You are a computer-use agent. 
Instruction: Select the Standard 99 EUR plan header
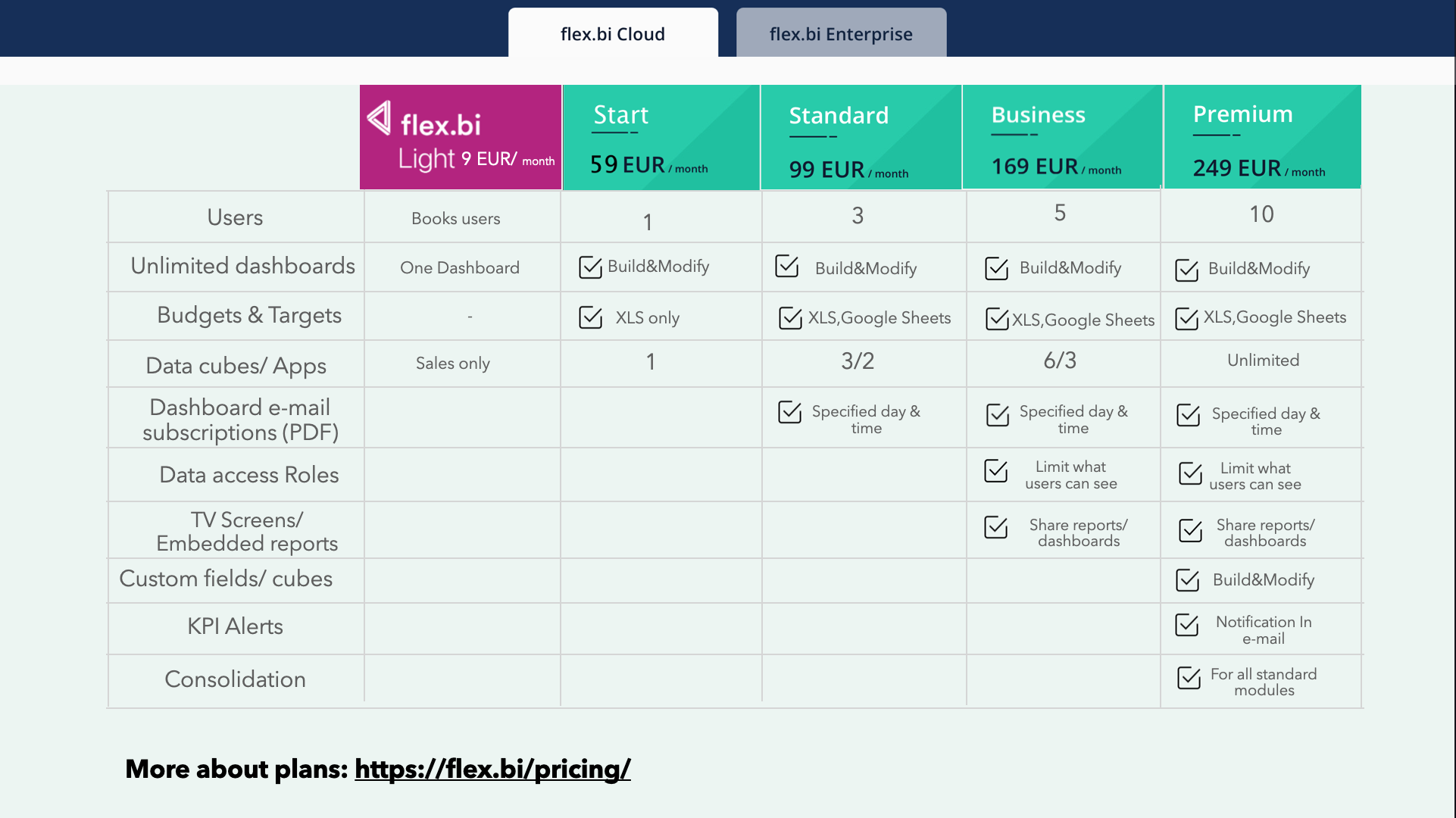(861, 137)
